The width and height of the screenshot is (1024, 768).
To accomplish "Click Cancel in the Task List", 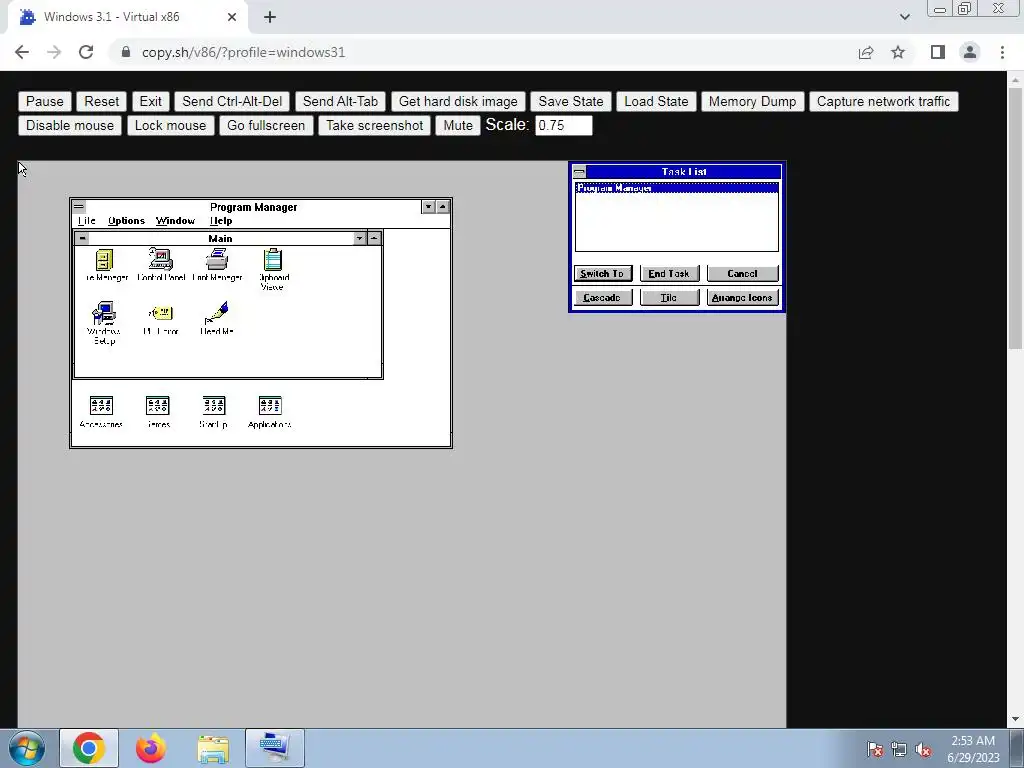I will [x=743, y=274].
